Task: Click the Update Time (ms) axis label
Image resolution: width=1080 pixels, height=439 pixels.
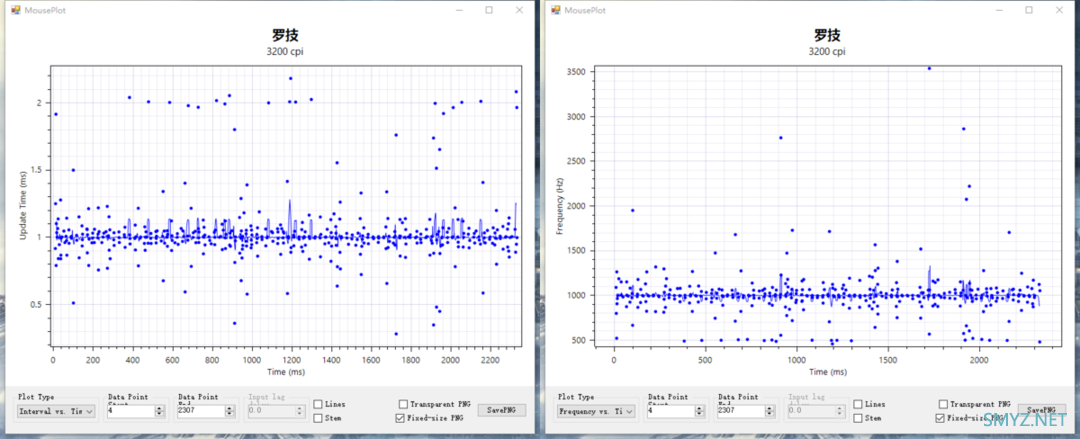Action: [23, 205]
